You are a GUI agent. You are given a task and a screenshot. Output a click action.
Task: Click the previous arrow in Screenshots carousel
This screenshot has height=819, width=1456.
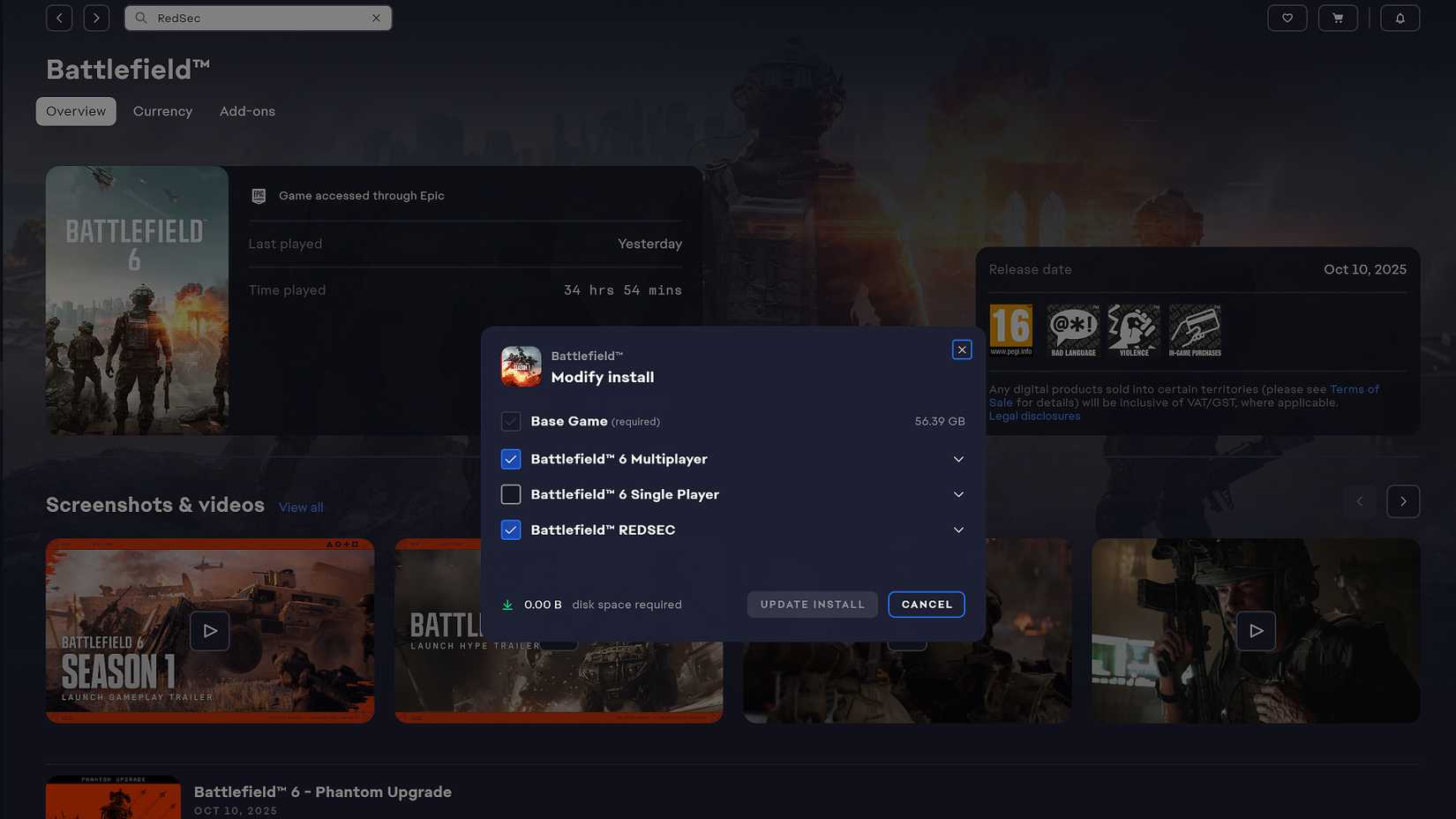[1360, 500]
